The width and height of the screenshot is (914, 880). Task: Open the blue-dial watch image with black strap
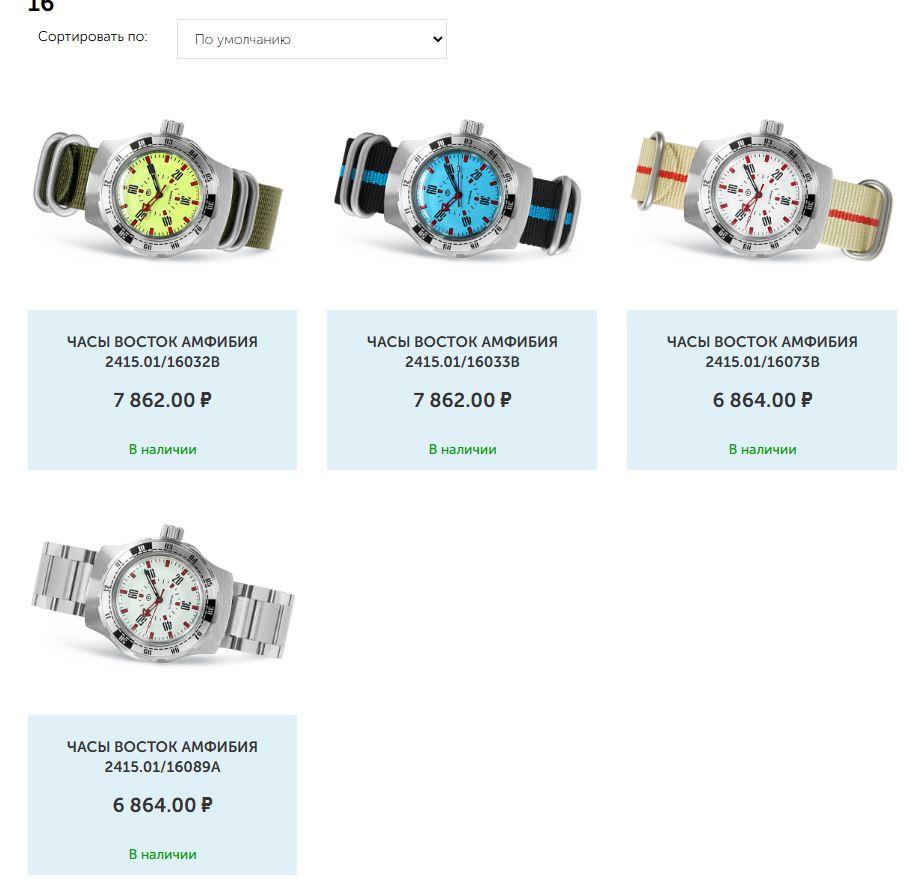[x=458, y=189]
